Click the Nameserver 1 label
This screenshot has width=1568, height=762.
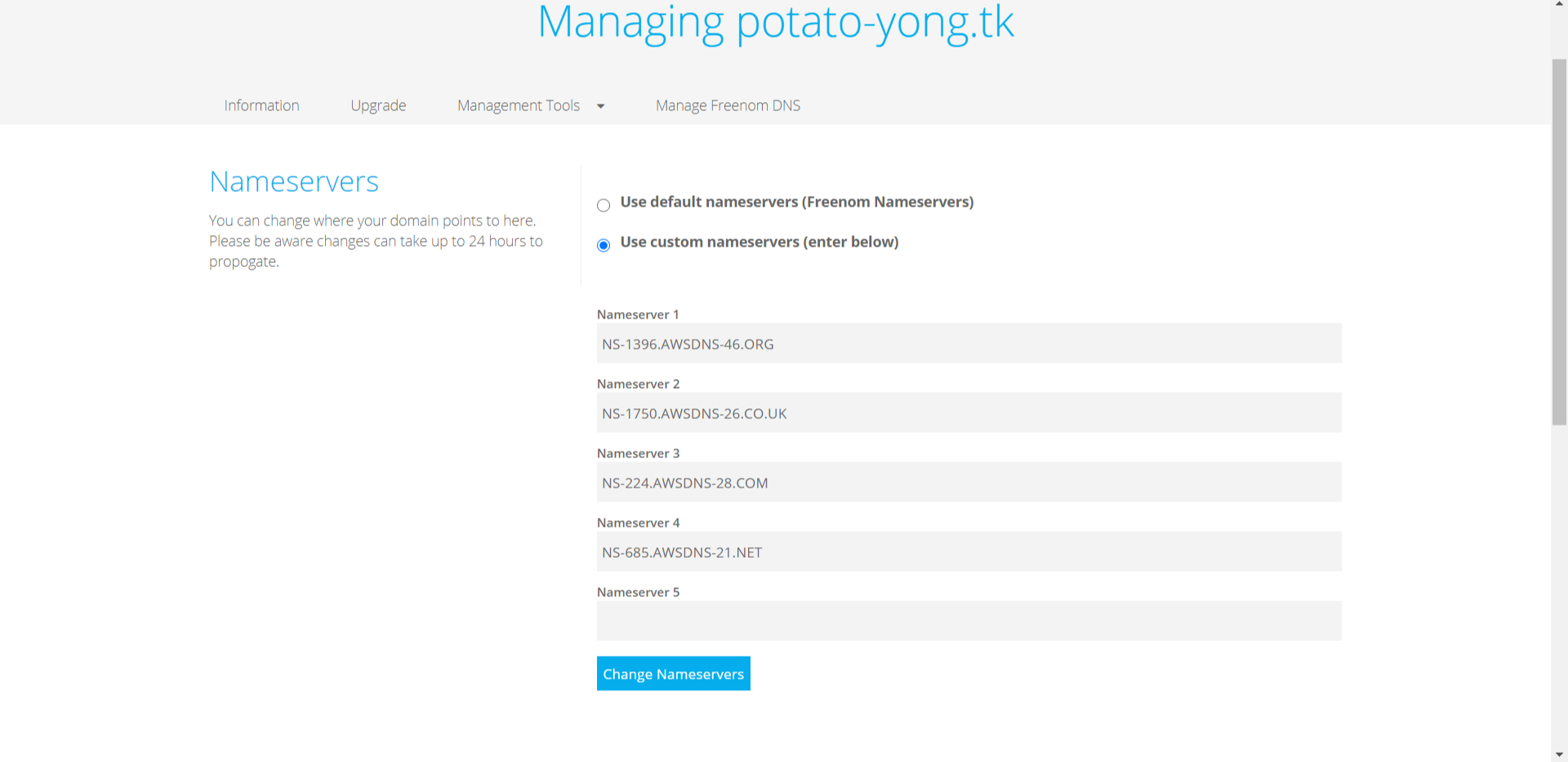coord(638,314)
